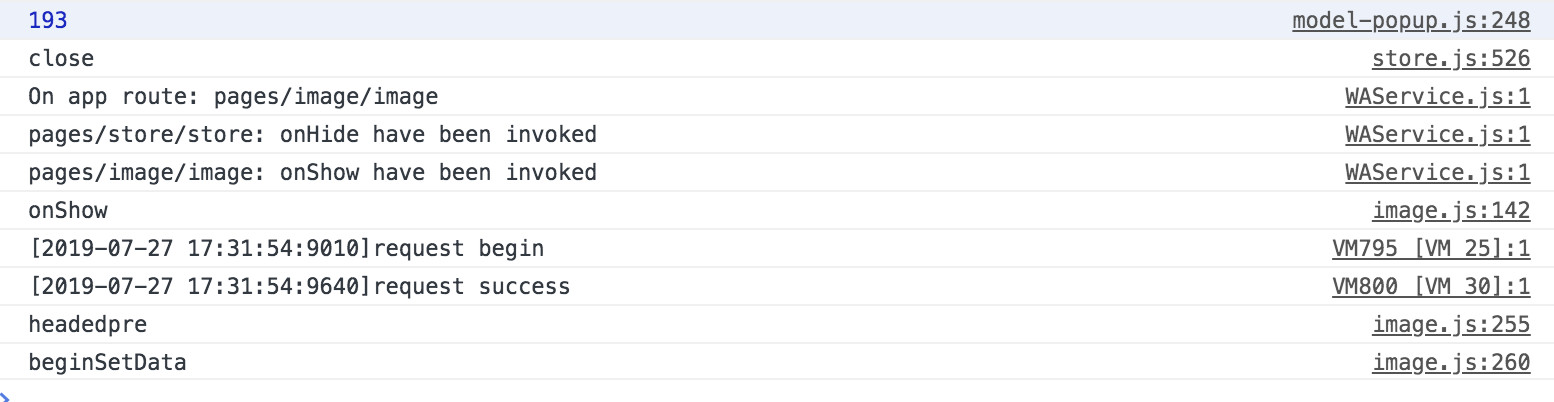The image size is (1554, 402).
Task: Open WAService.js:1 link beside store onHide message
Action: [1438, 135]
